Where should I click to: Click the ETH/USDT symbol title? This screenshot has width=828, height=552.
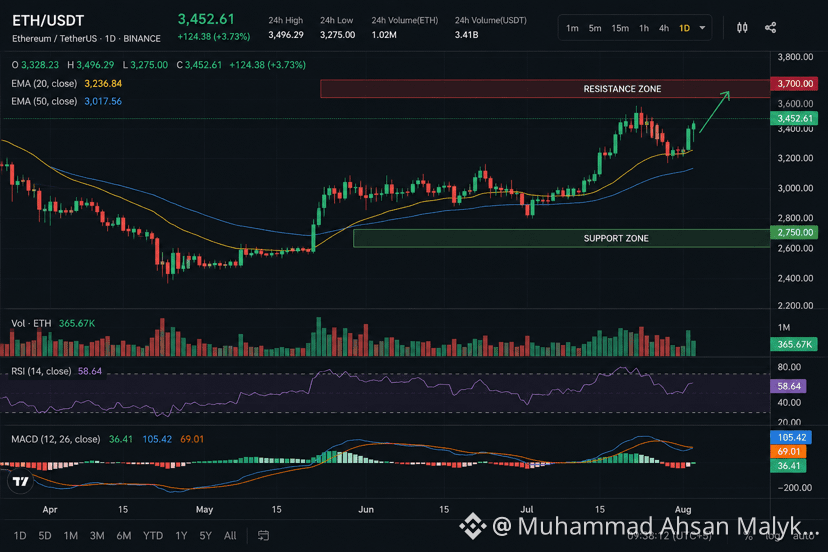click(x=48, y=21)
